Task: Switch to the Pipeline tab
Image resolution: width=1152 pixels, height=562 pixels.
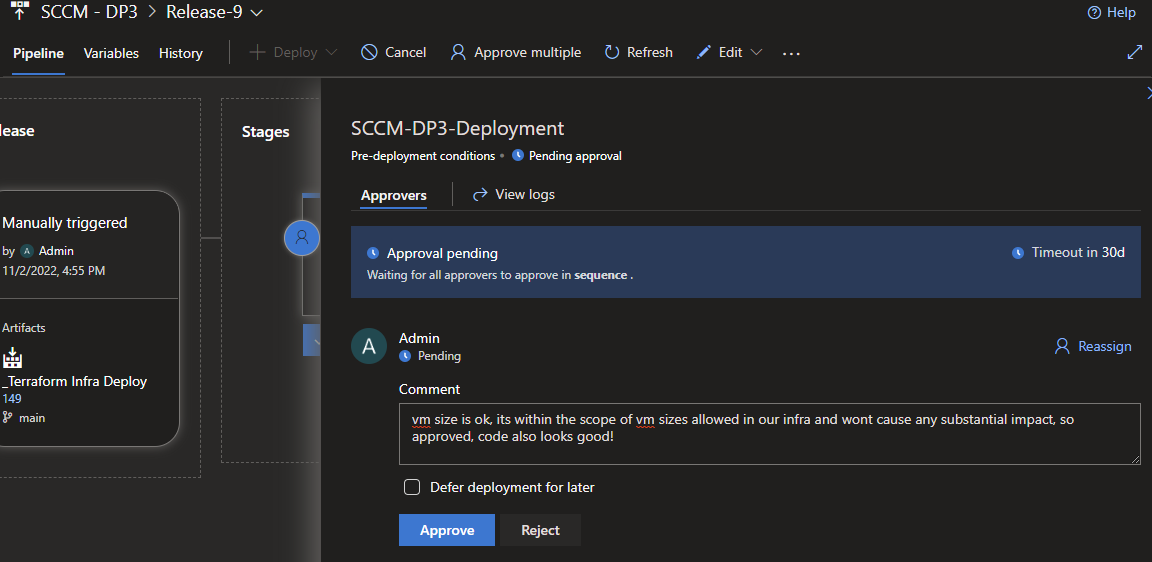Action: tap(38, 53)
